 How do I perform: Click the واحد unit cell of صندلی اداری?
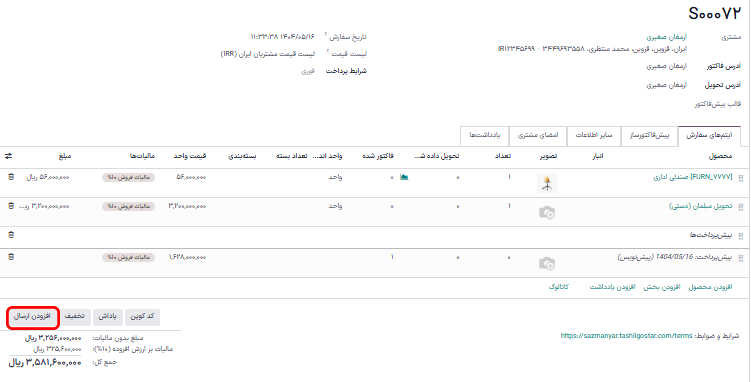tap(335, 177)
